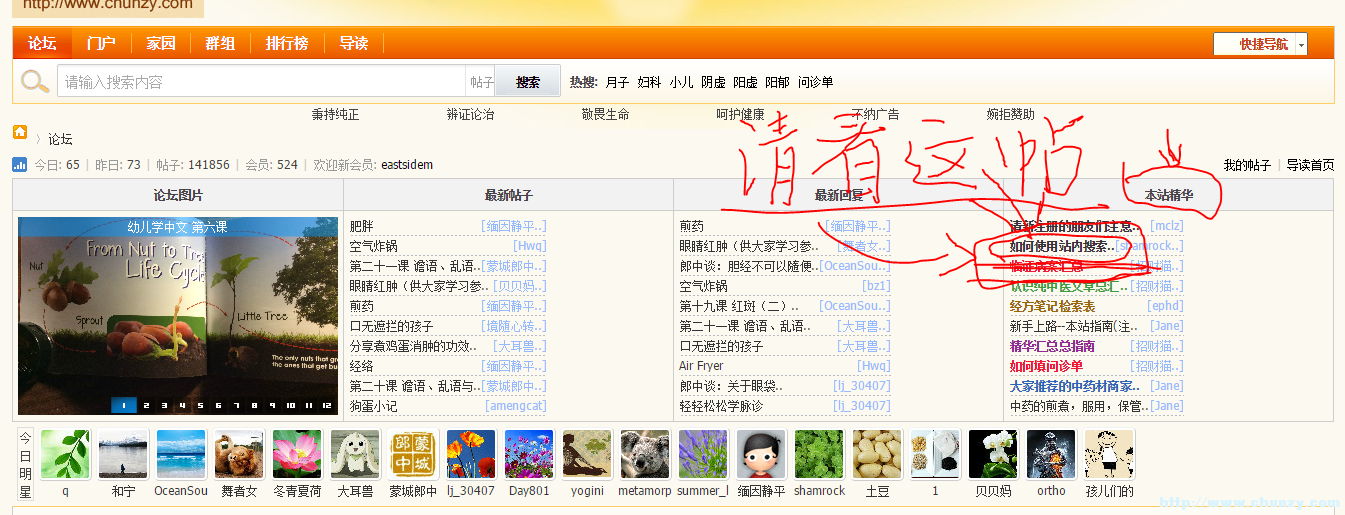
Task: Open 缅因静平's cartoon girl avatar
Action: 761,455
